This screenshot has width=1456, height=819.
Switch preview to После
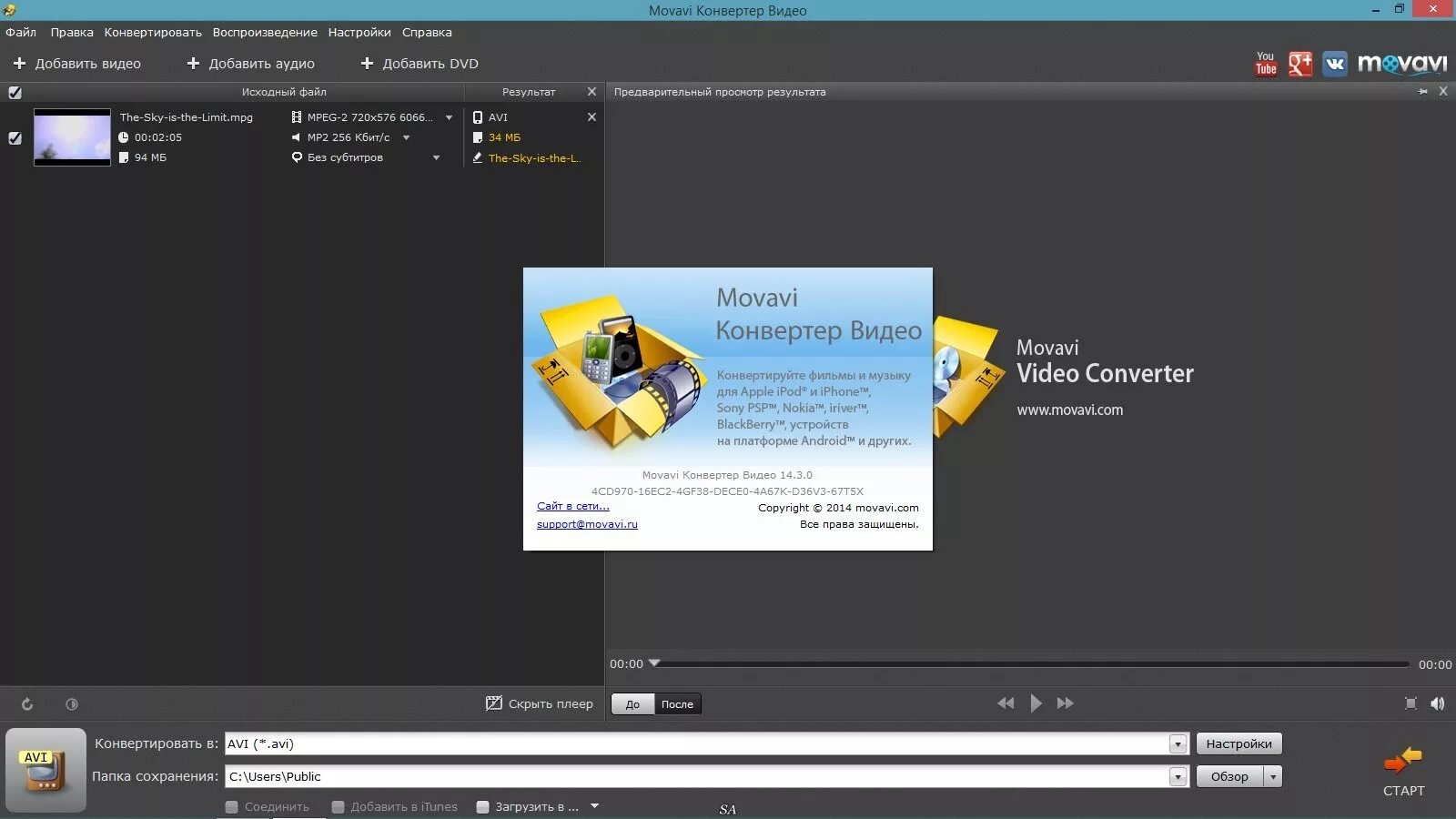click(x=677, y=704)
